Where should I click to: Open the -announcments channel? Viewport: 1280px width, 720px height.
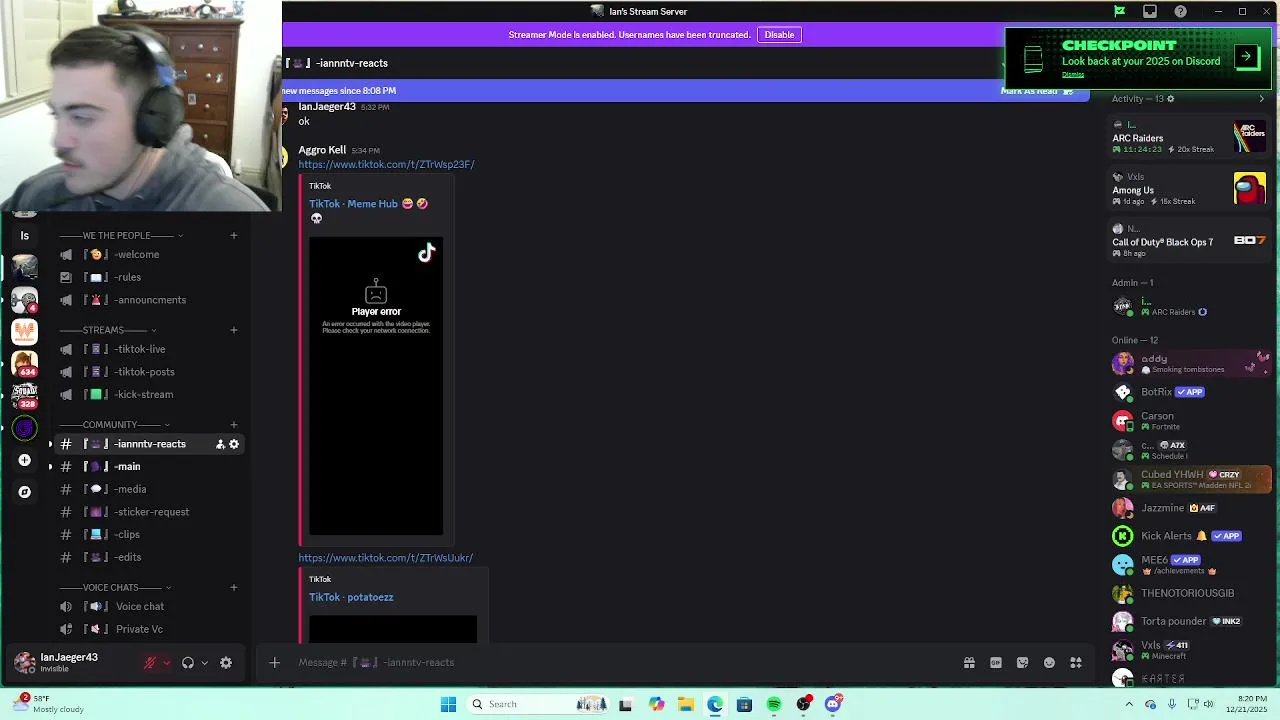click(x=148, y=300)
